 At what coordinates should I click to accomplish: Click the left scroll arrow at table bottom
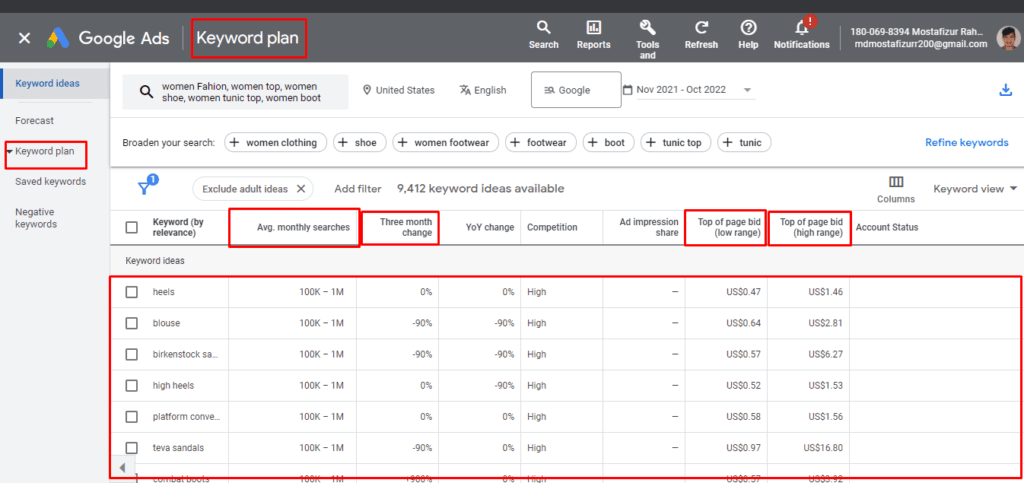pos(122,468)
